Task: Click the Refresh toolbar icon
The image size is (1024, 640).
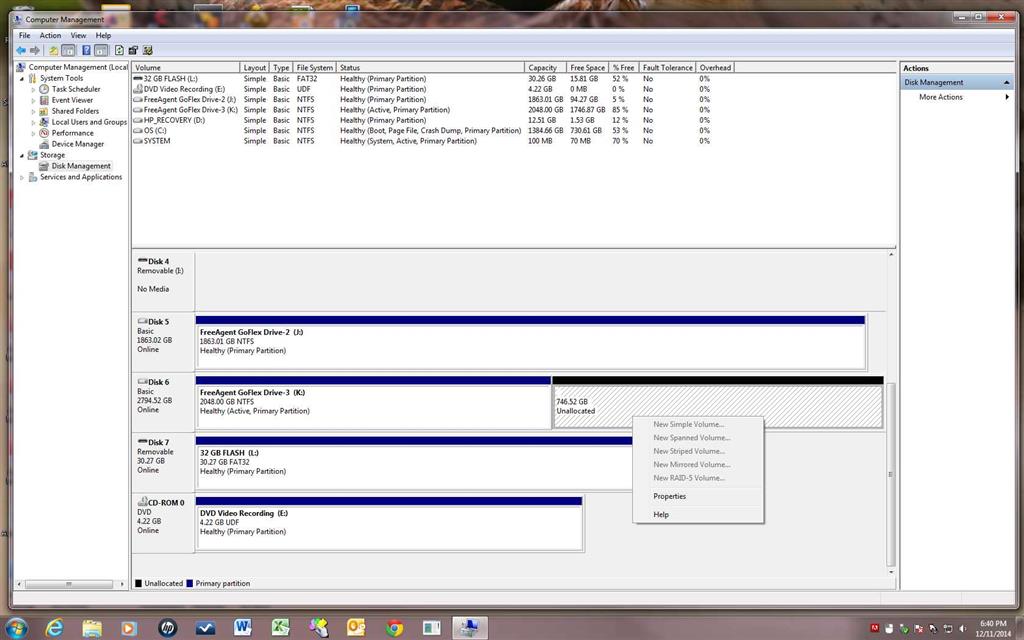Action: tap(120, 50)
